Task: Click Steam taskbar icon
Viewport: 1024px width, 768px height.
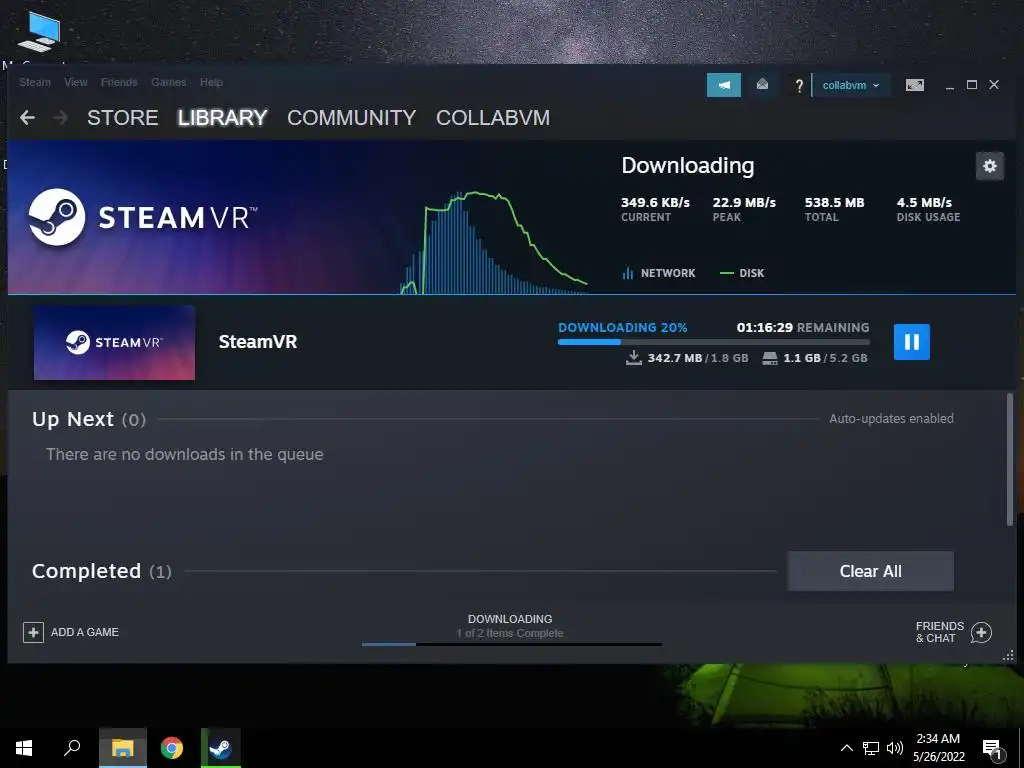Action: pos(221,748)
